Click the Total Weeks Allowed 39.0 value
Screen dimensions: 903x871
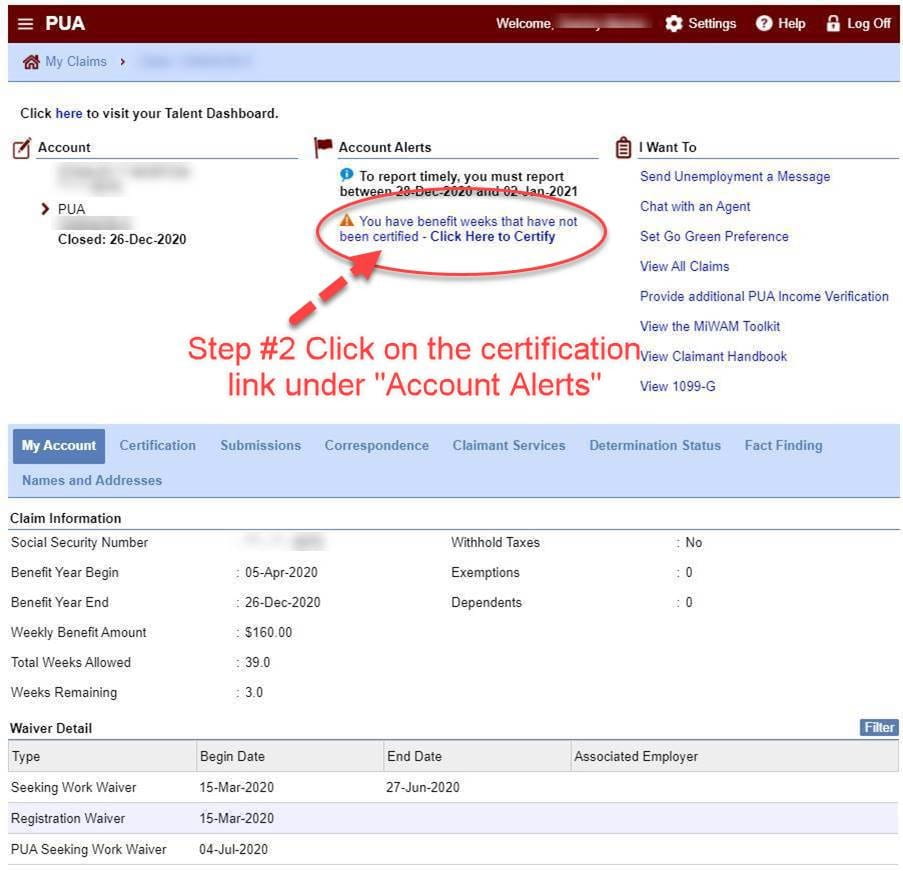257,662
